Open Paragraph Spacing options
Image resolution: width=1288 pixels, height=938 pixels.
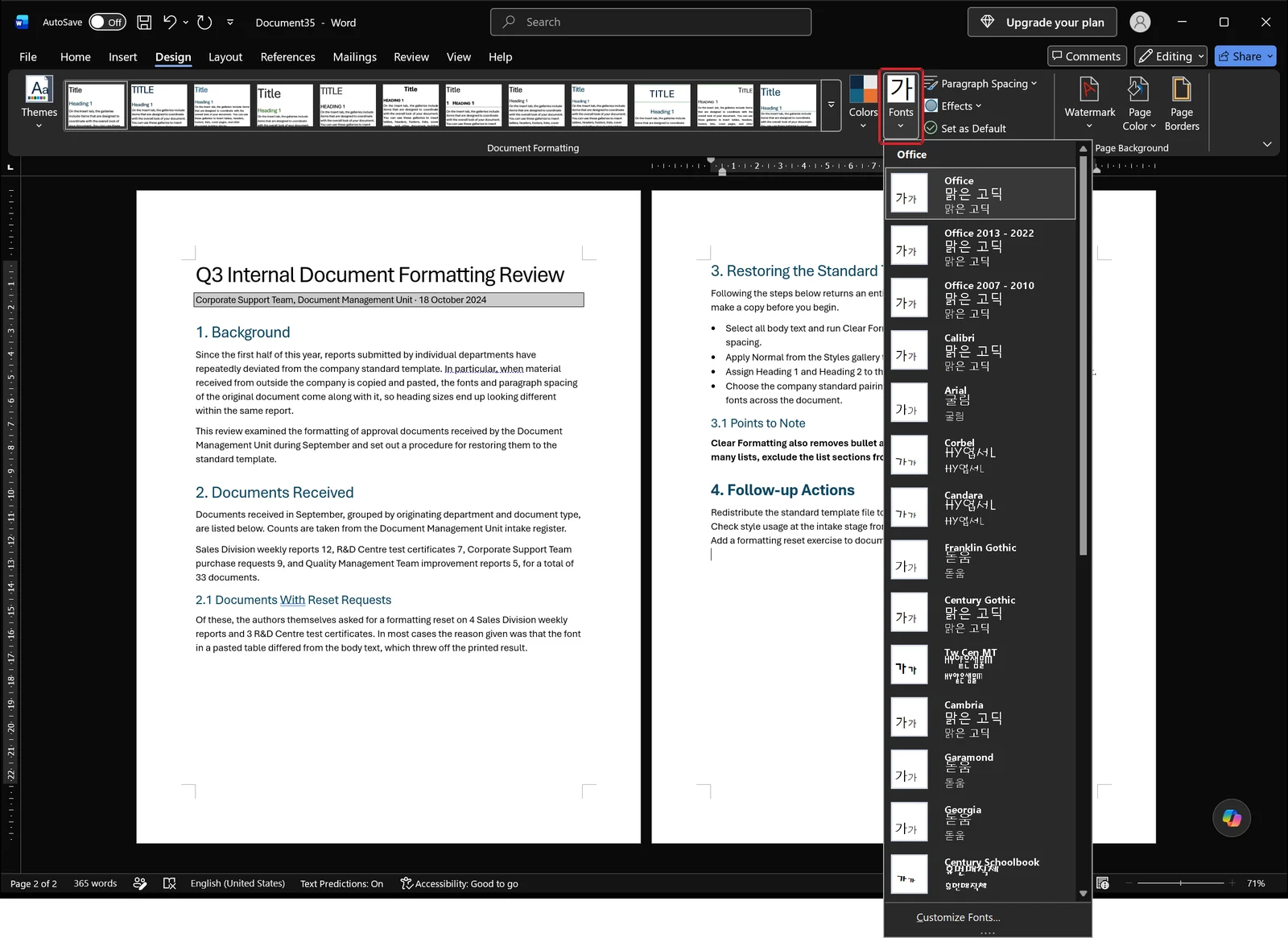point(981,84)
